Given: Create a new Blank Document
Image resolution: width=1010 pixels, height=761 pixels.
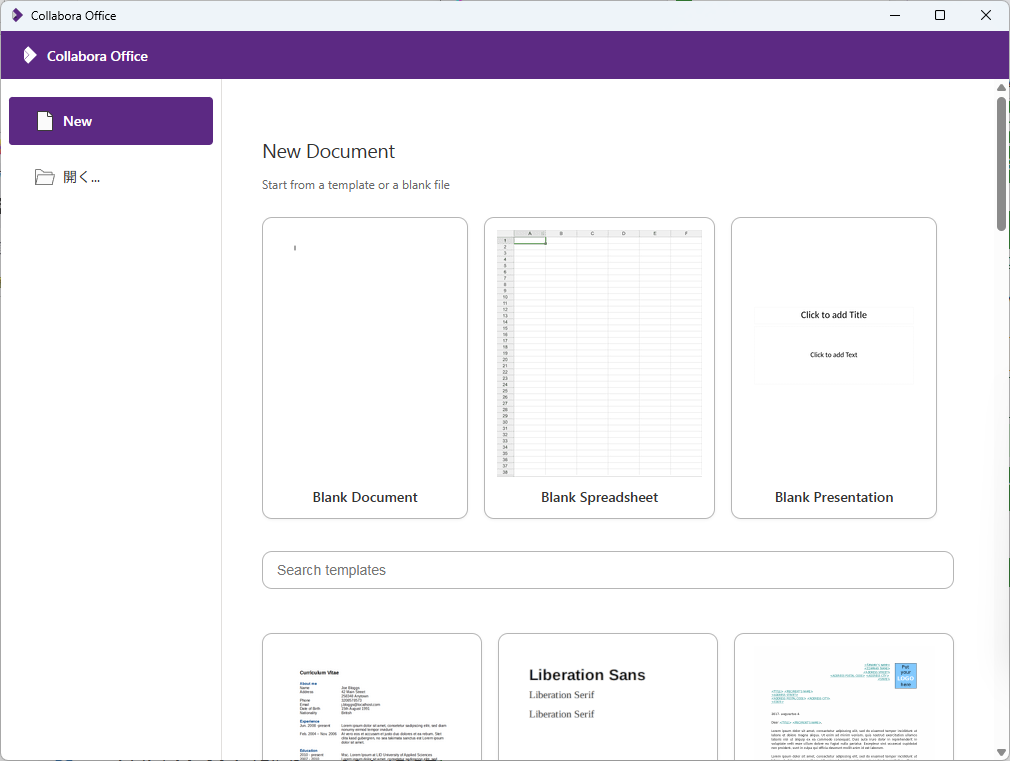Looking at the screenshot, I should point(364,367).
